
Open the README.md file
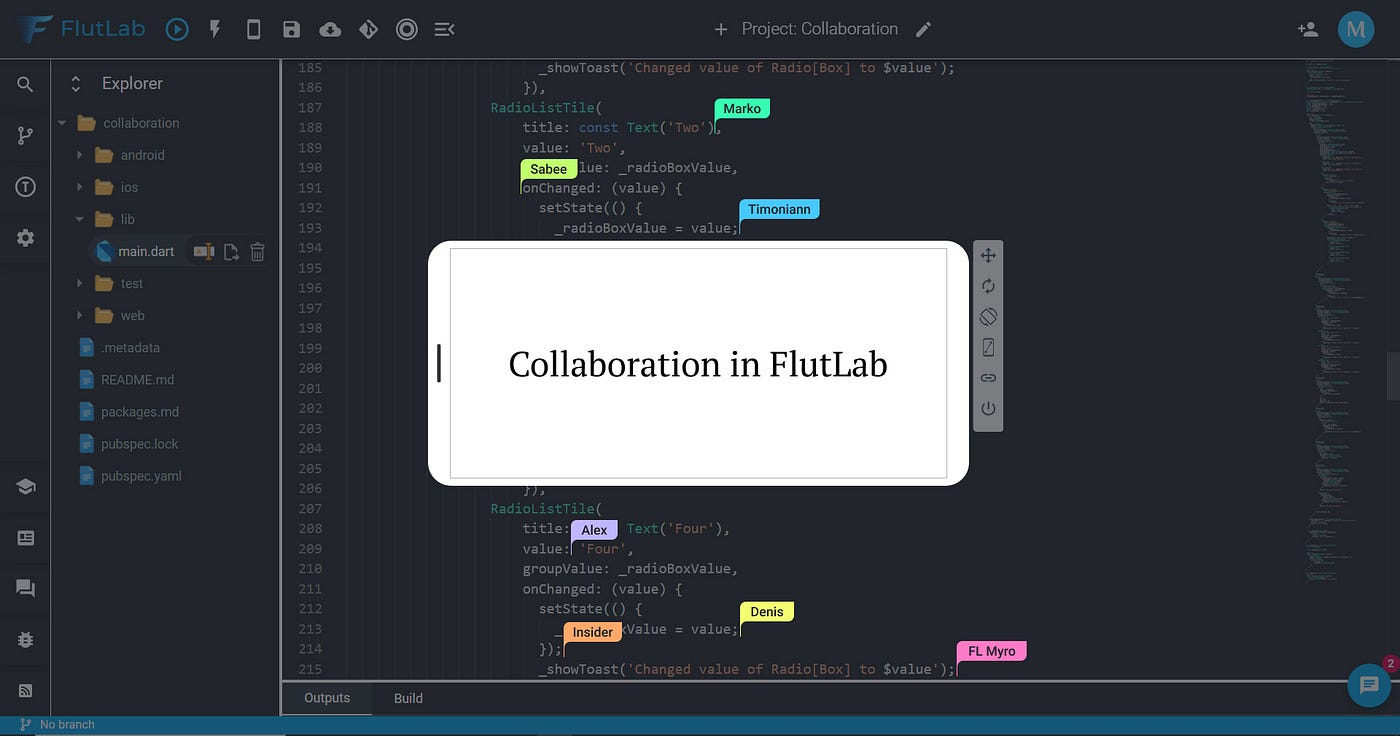click(137, 379)
